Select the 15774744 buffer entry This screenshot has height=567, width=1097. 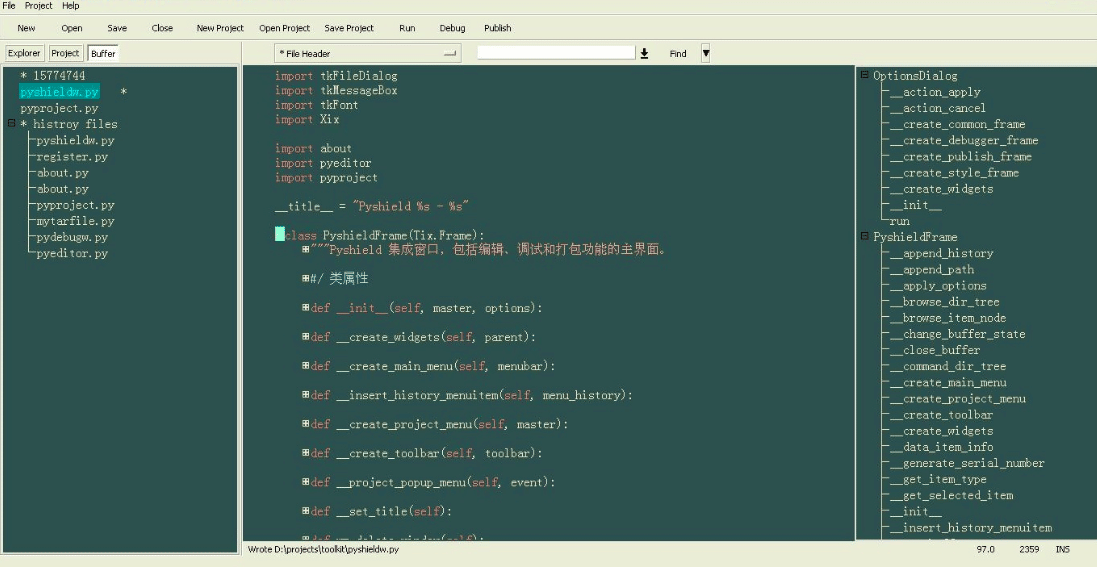tap(52, 76)
